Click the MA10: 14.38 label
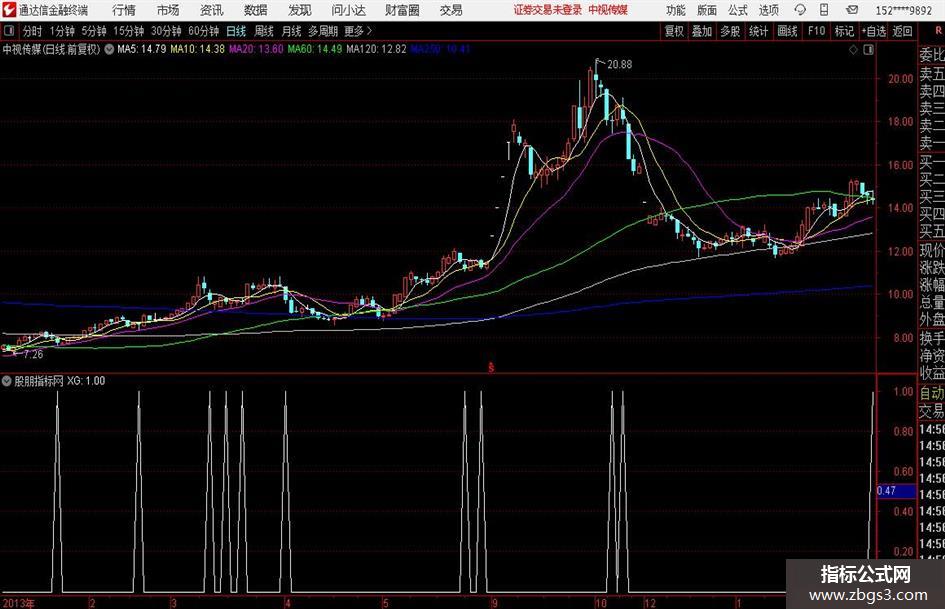The width and height of the screenshot is (945, 609). click(x=198, y=49)
